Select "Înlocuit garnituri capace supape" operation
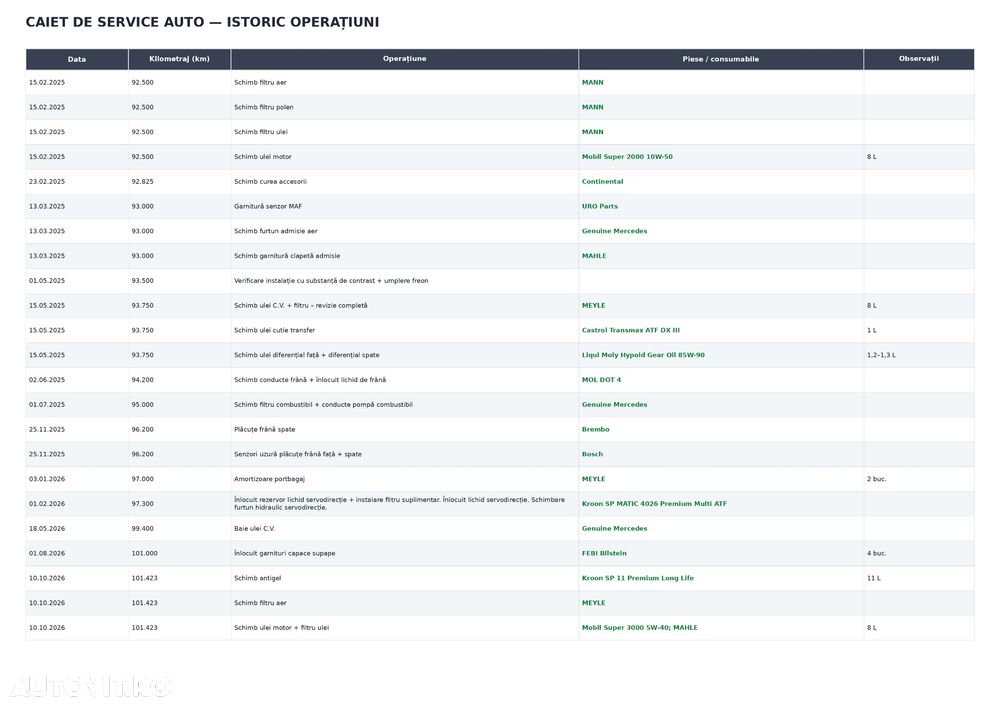The image size is (1000, 707). click(x=284, y=553)
